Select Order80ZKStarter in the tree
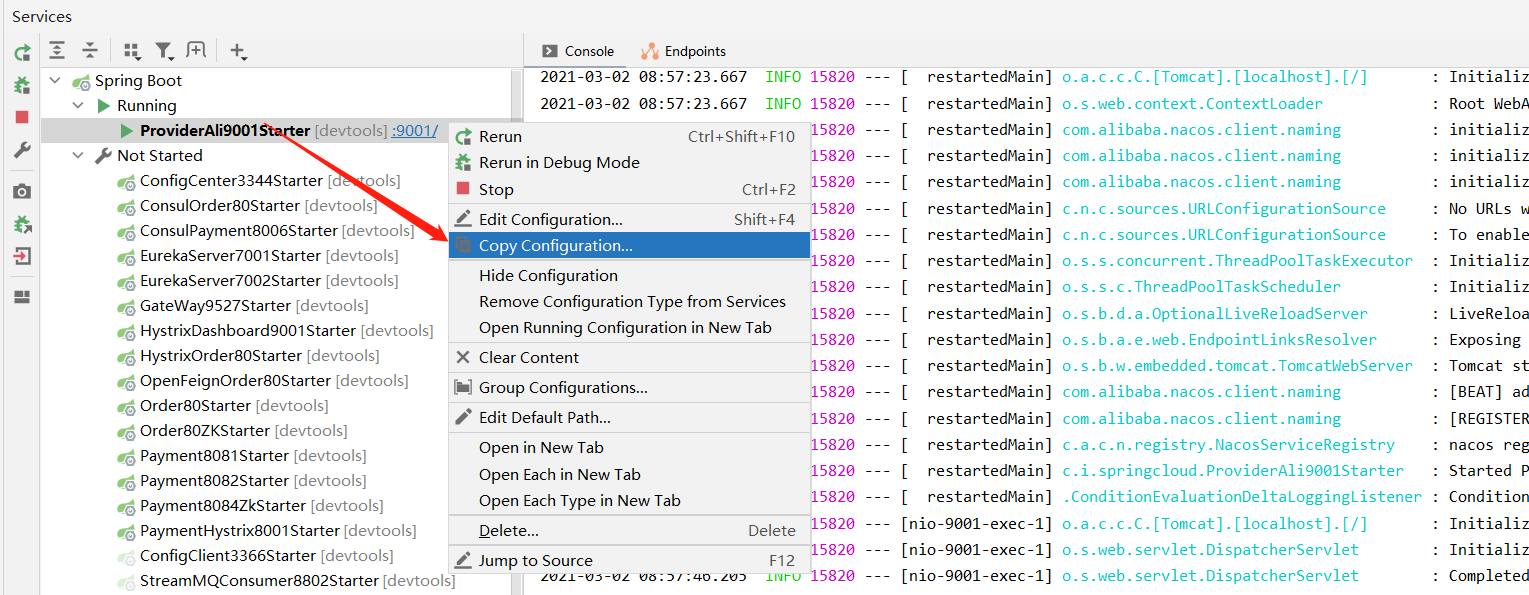The width and height of the screenshot is (1529, 595). 205,431
